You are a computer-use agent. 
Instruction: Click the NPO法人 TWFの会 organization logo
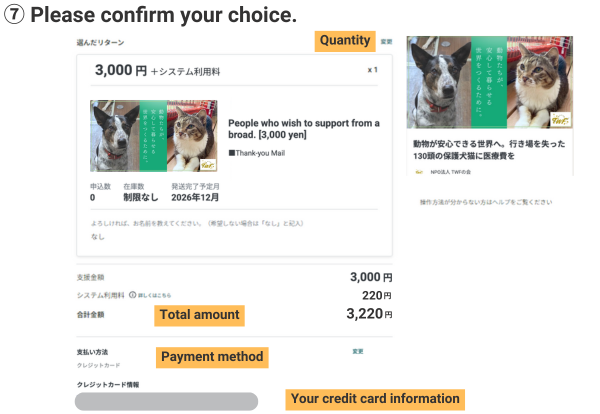coord(419,173)
